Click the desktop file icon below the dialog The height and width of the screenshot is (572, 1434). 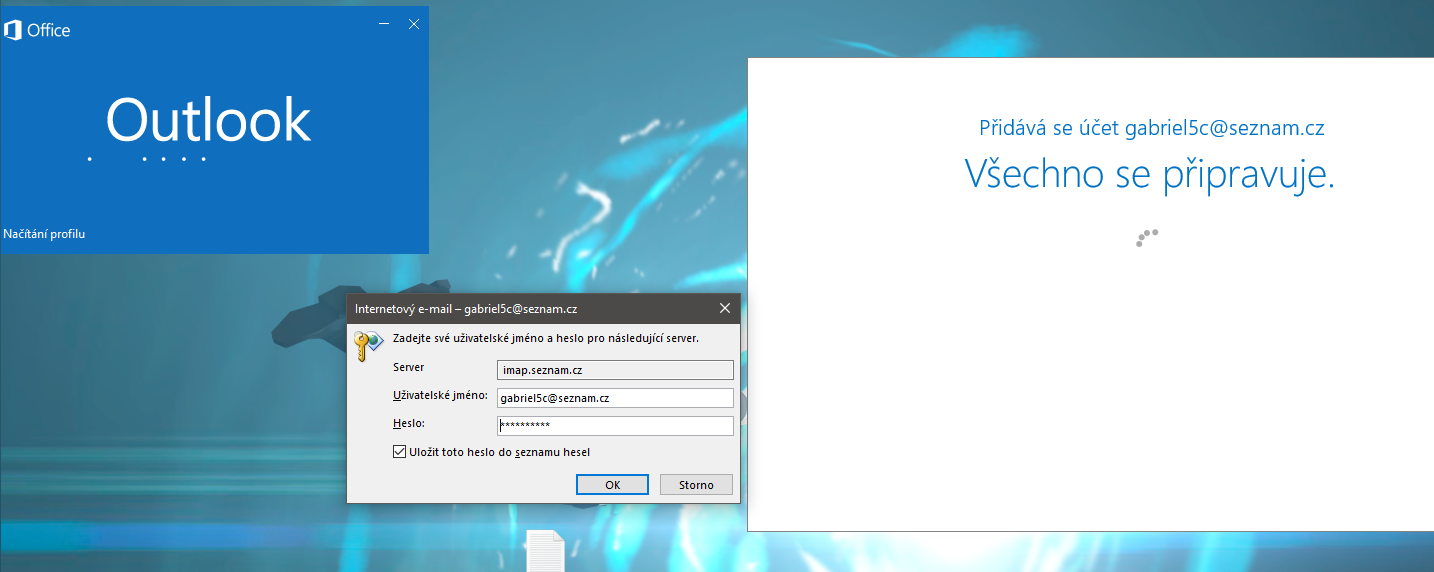click(546, 551)
